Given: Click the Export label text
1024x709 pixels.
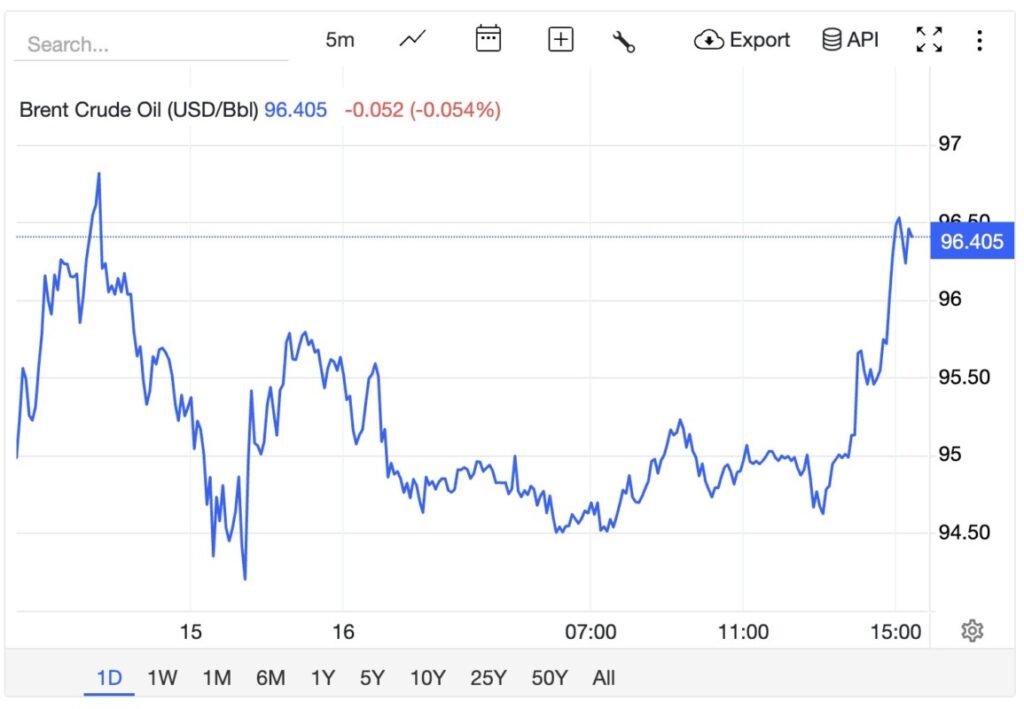Looking at the screenshot, I should click(762, 39).
